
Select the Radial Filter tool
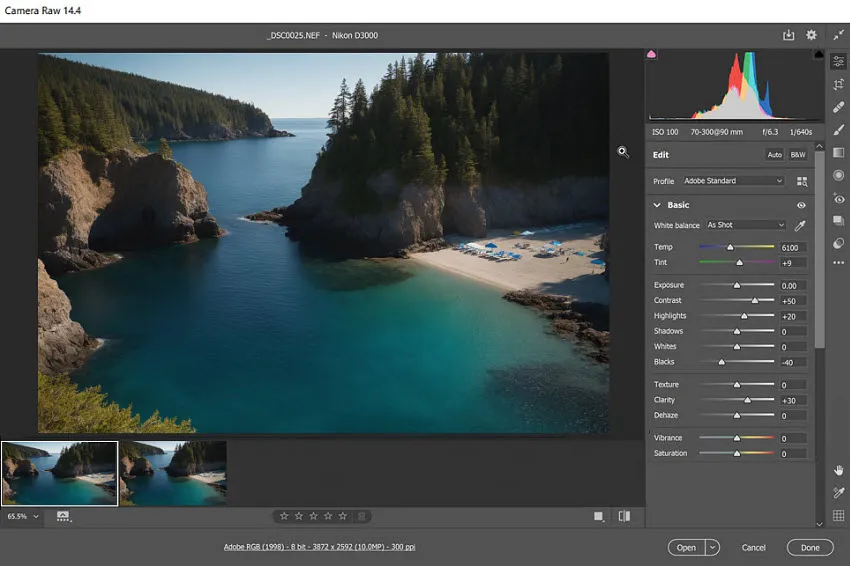pos(838,175)
